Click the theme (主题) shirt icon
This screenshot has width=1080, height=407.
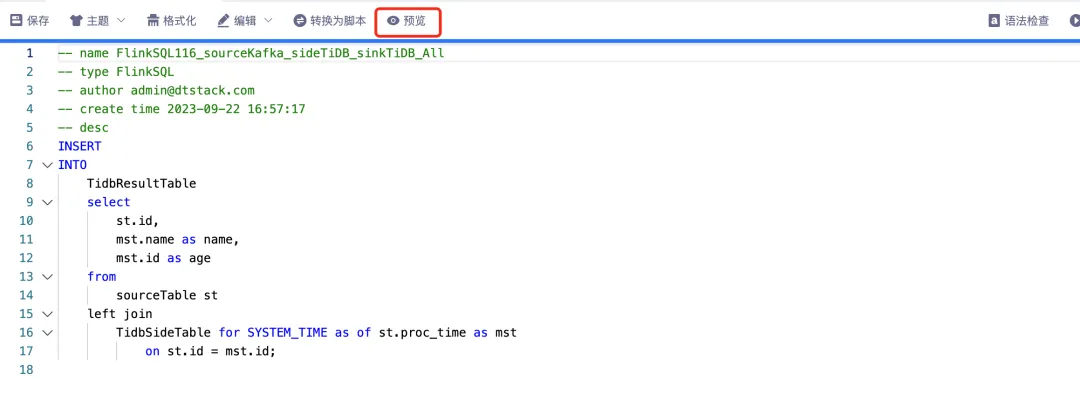76,21
